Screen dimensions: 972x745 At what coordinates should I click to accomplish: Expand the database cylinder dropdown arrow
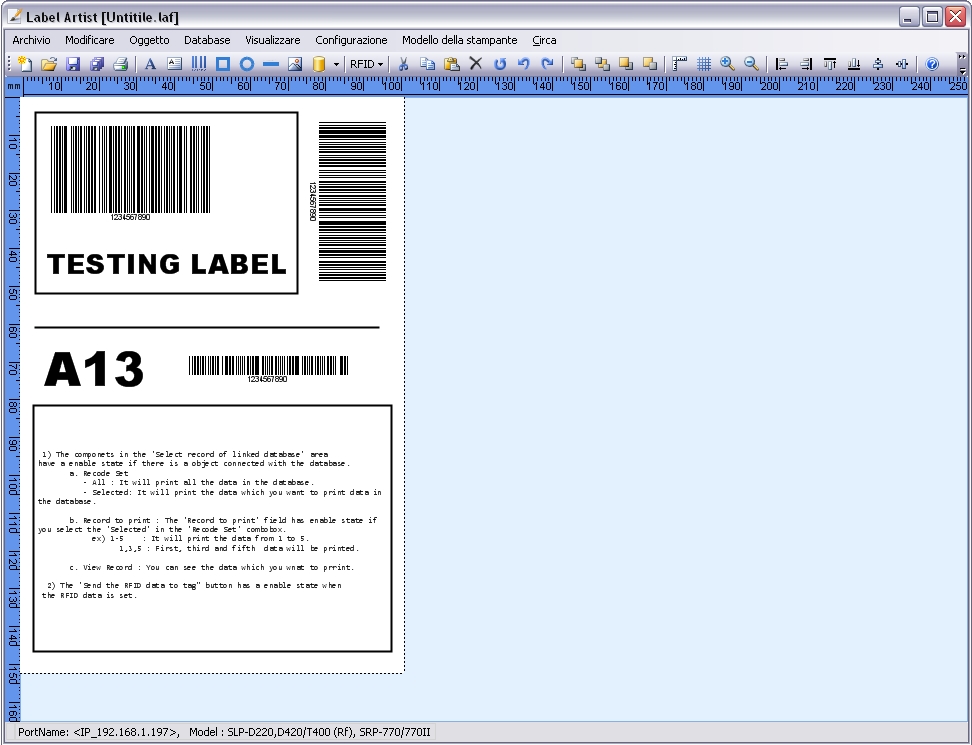point(336,64)
